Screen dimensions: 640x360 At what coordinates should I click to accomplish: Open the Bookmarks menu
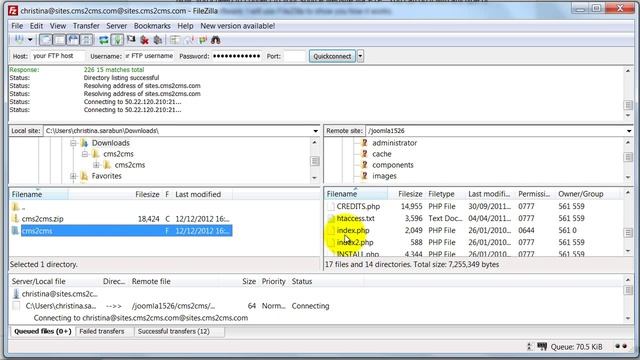click(152, 26)
